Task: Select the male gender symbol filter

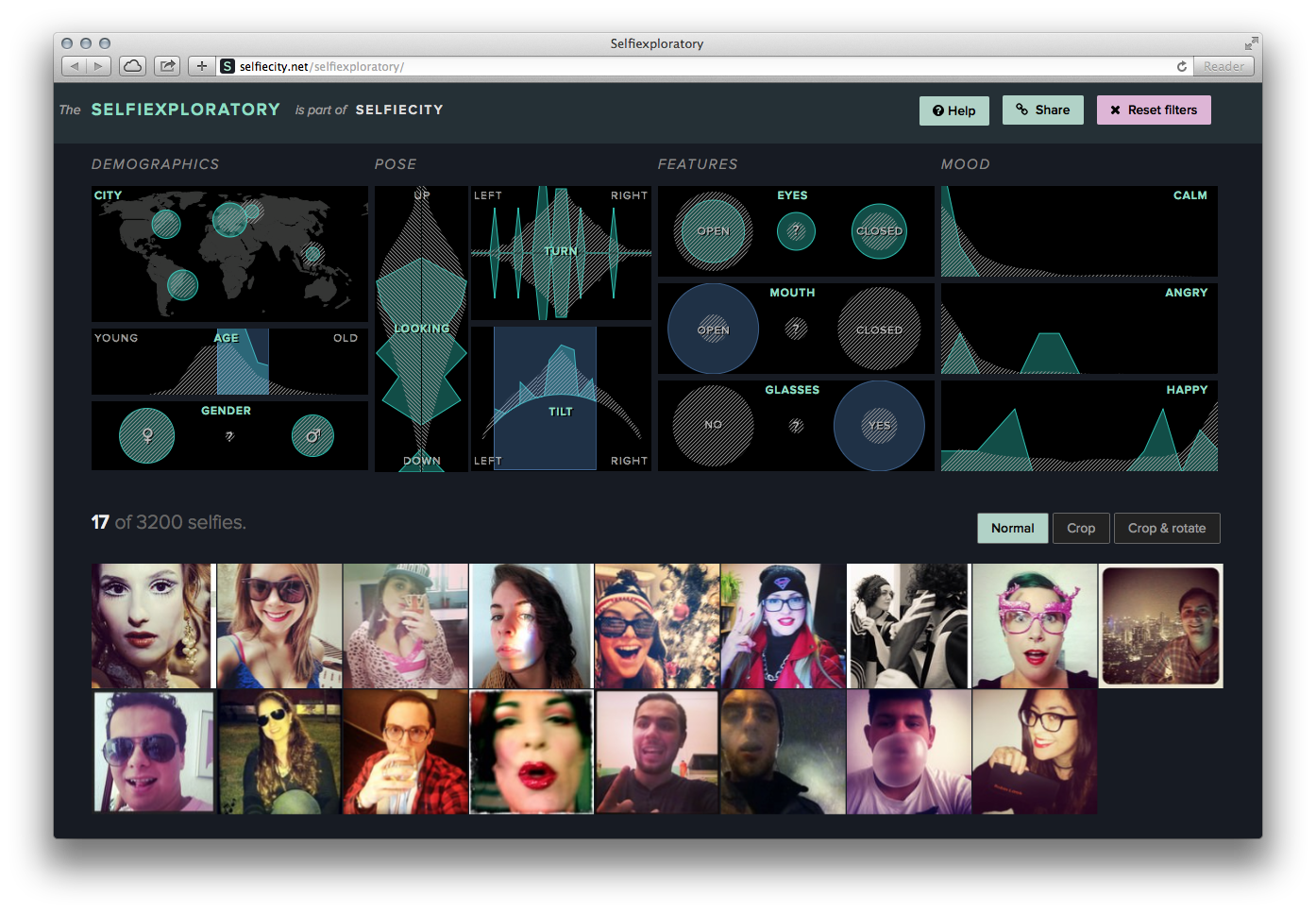Action: 312,435
